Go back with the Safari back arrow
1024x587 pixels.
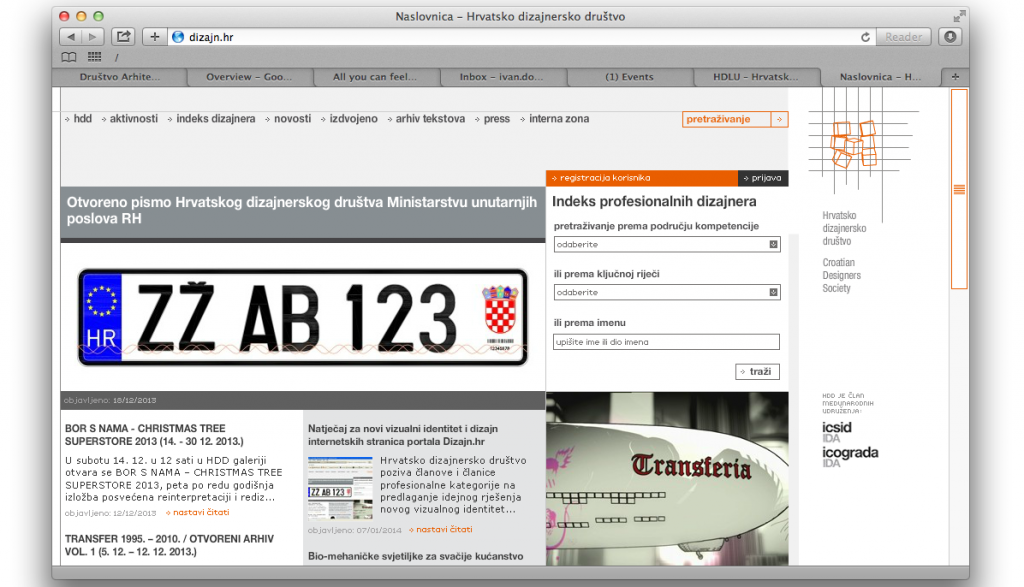click(x=71, y=37)
